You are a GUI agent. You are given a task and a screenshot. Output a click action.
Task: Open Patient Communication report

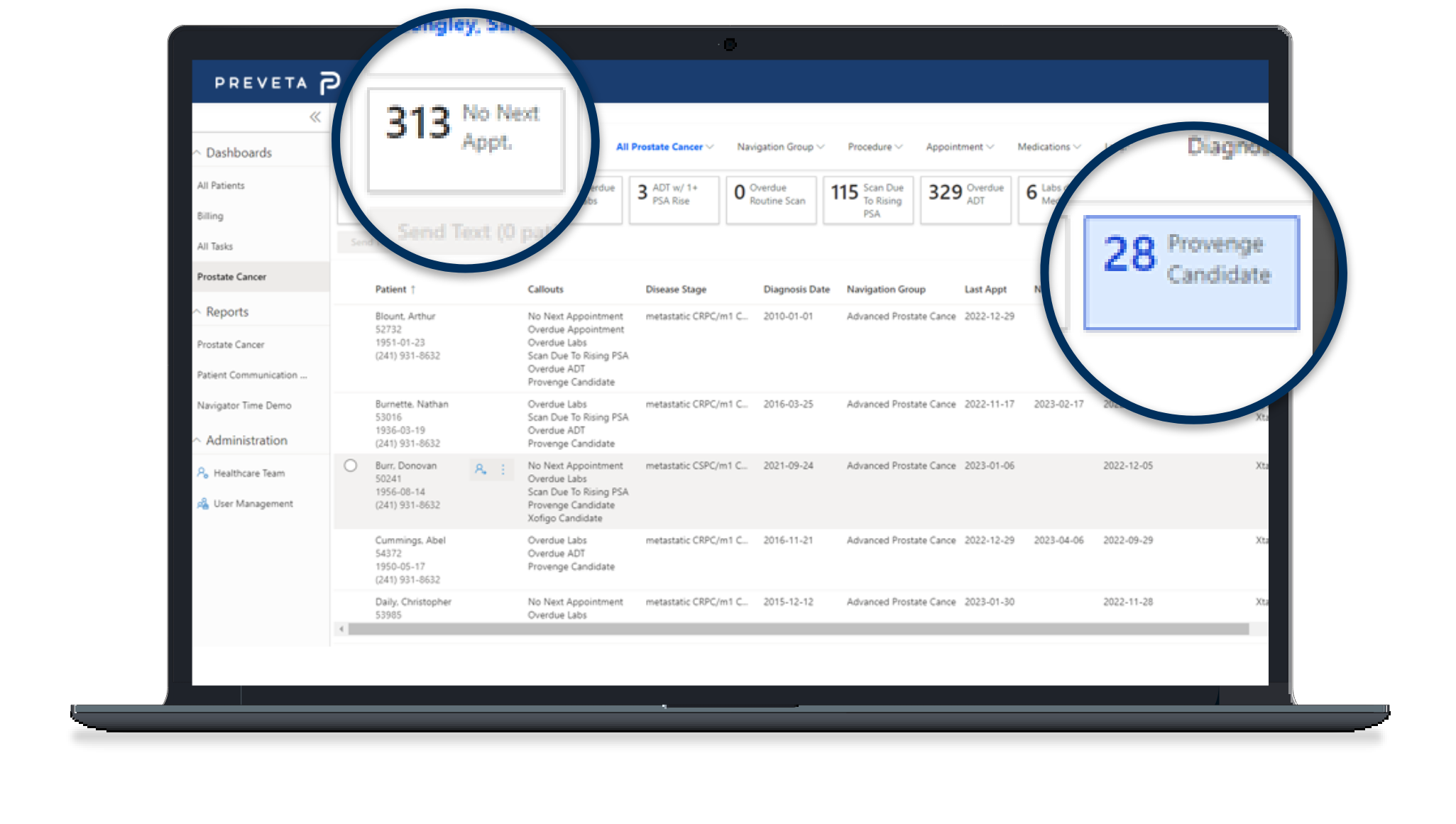[252, 375]
